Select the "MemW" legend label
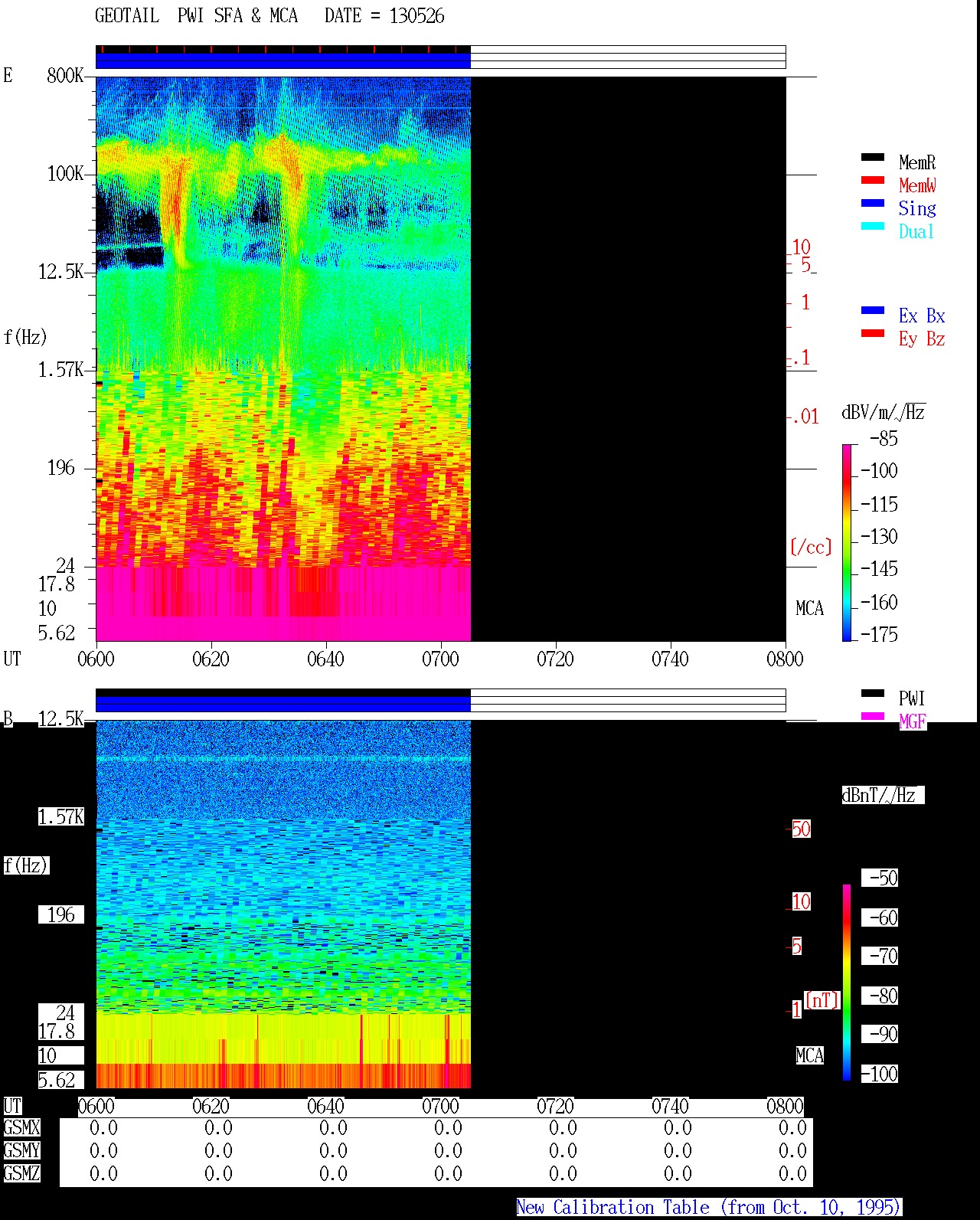980x1220 pixels. (917, 185)
